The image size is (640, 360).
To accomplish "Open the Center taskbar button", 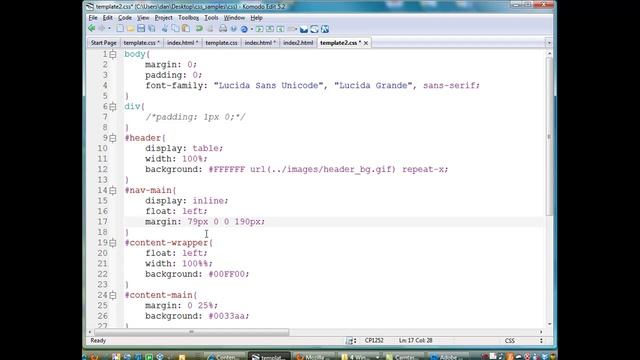I will tap(405, 357).
